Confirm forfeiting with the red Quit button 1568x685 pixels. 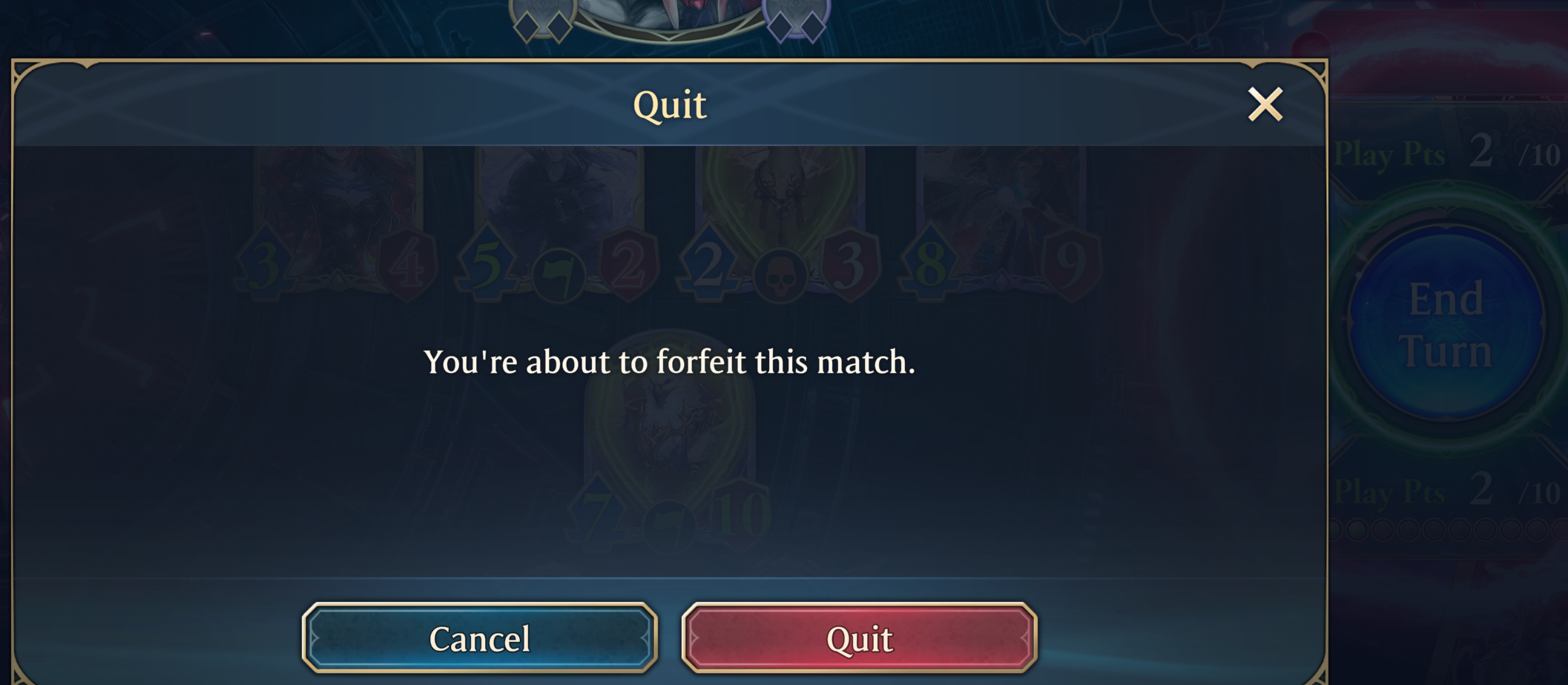point(859,638)
